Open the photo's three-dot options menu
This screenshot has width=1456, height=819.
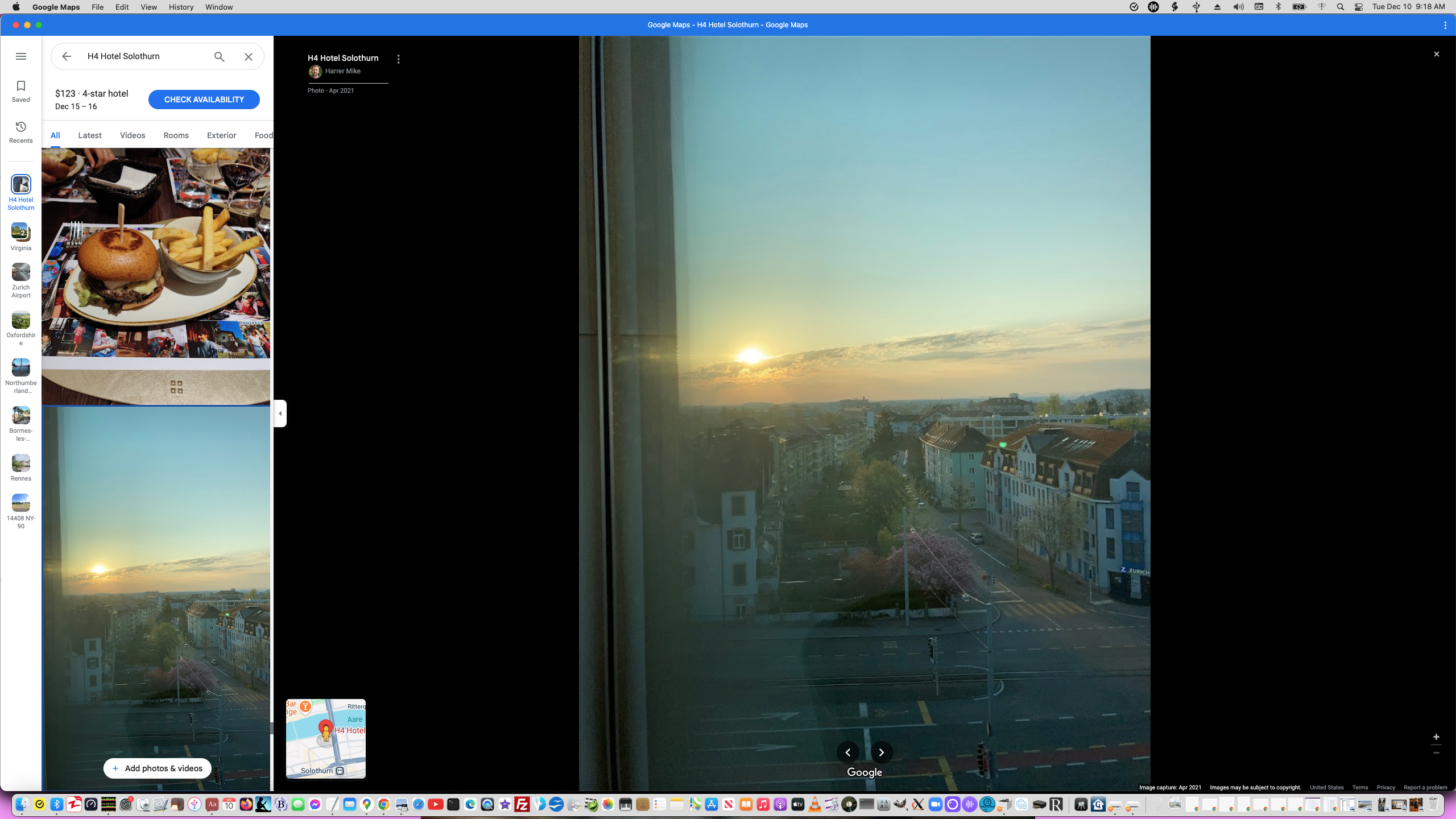point(399,59)
